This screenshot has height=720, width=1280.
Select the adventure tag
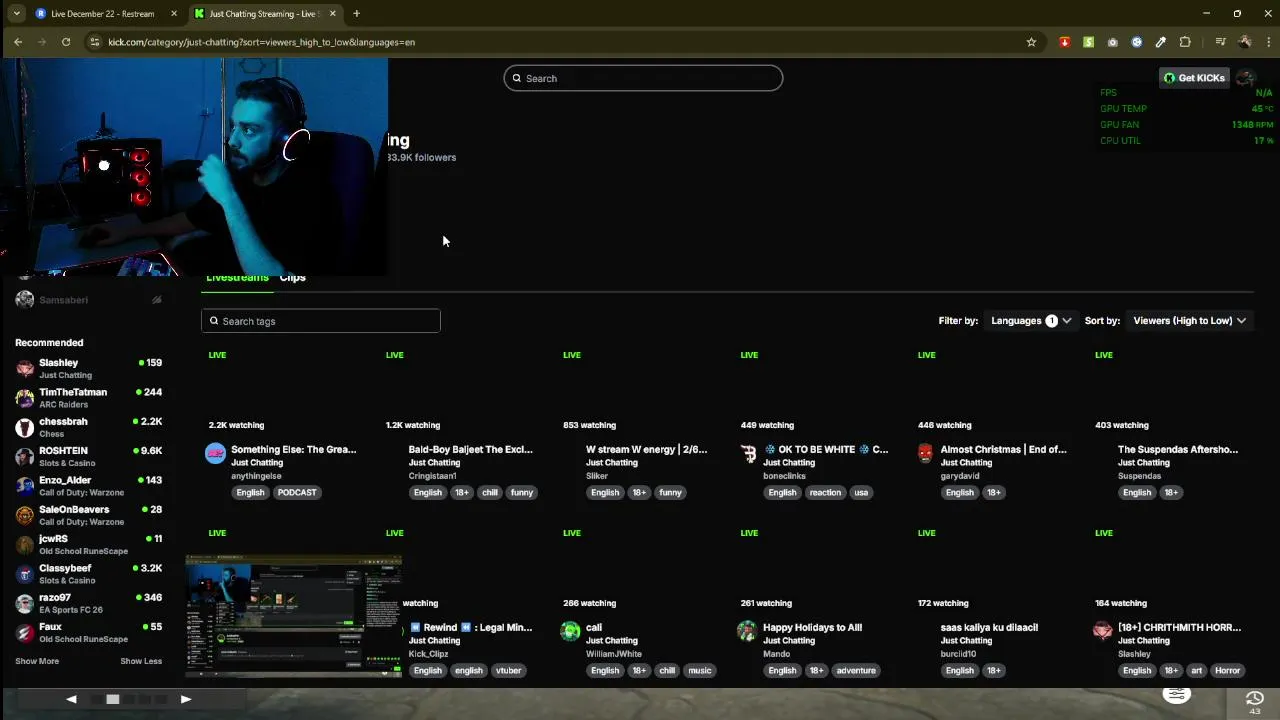coord(856,670)
